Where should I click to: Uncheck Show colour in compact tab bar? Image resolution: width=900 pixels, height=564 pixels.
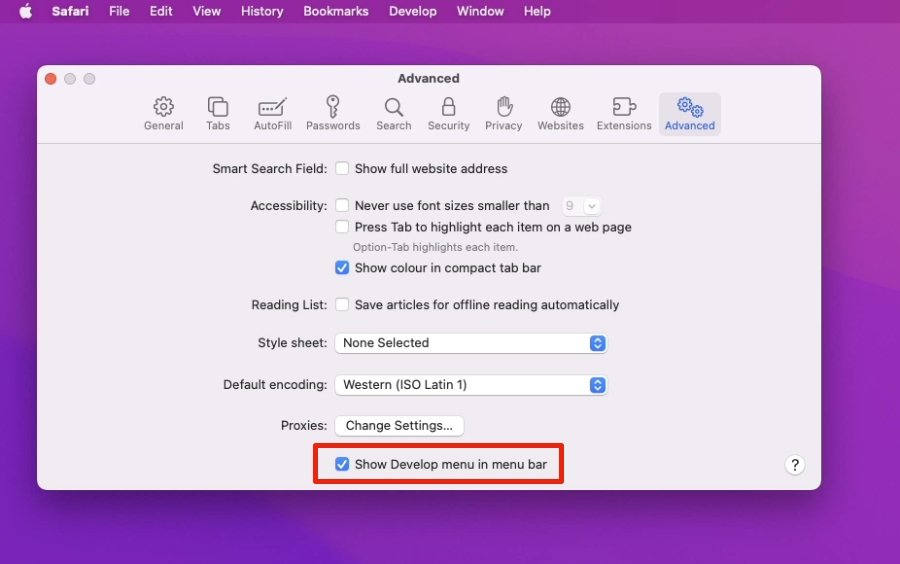pyautogui.click(x=342, y=268)
